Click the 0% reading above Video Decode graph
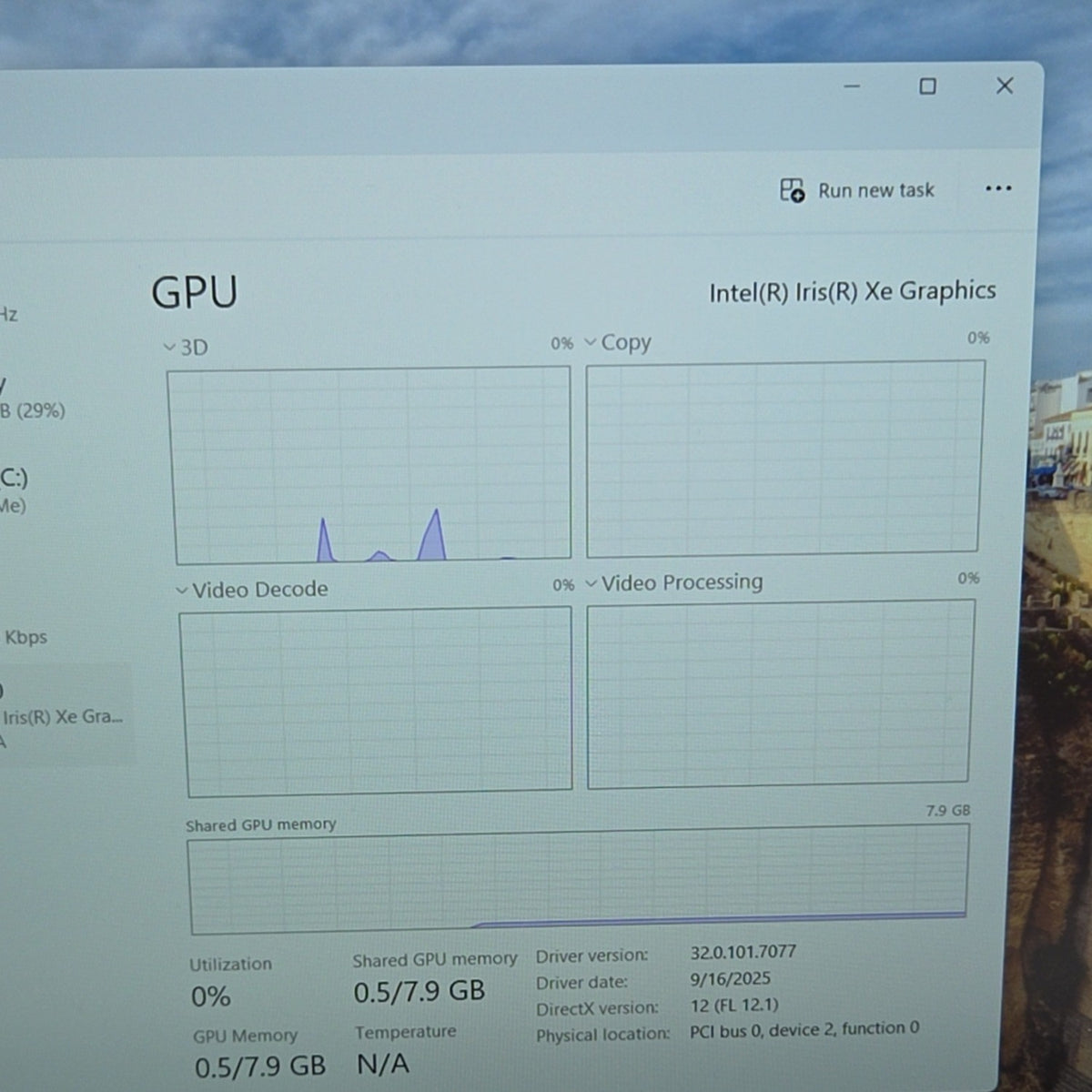This screenshot has width=1092, height=1092. tap(563, 585)
